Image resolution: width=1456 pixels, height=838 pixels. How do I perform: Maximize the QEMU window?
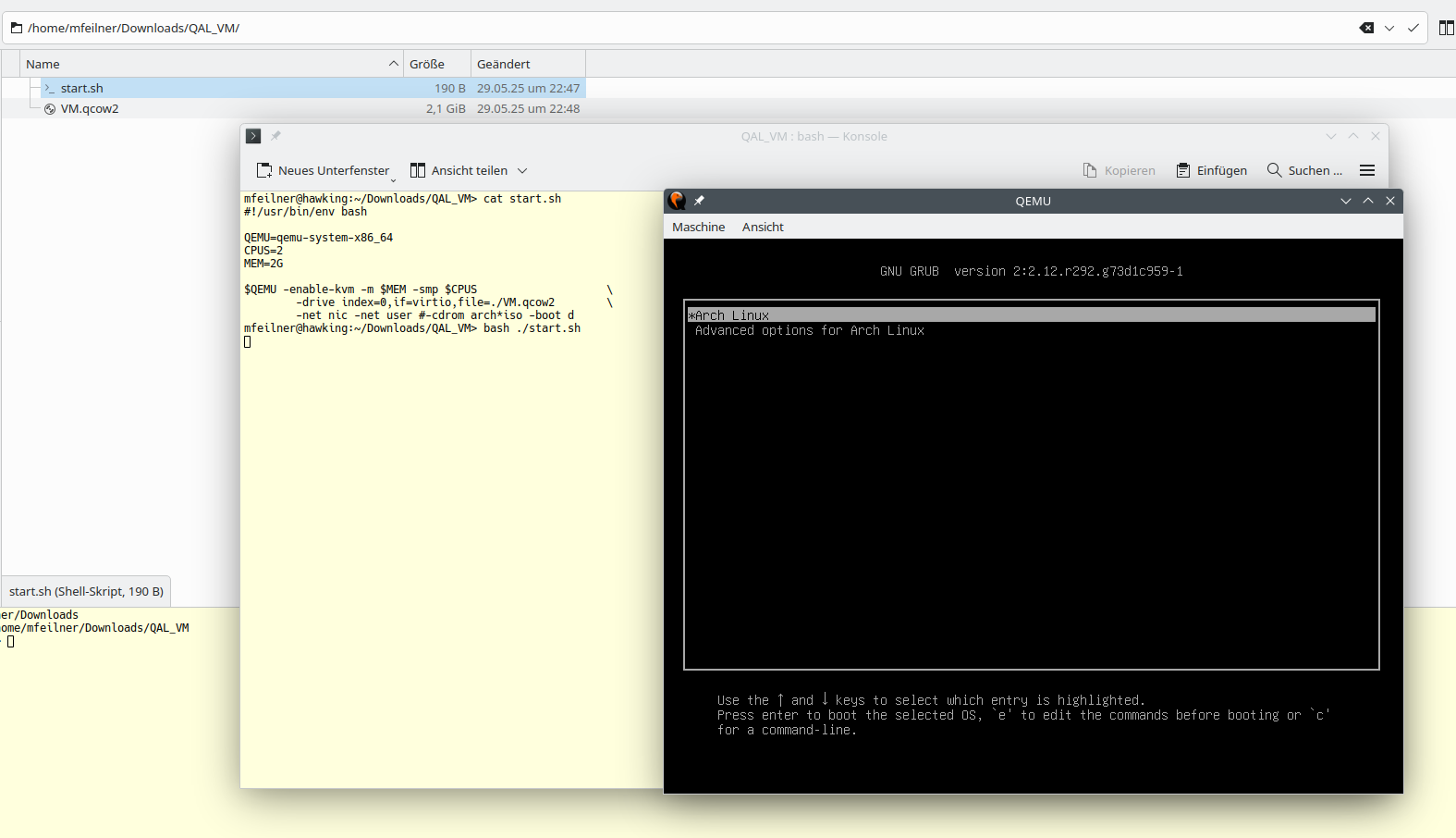1368,201
